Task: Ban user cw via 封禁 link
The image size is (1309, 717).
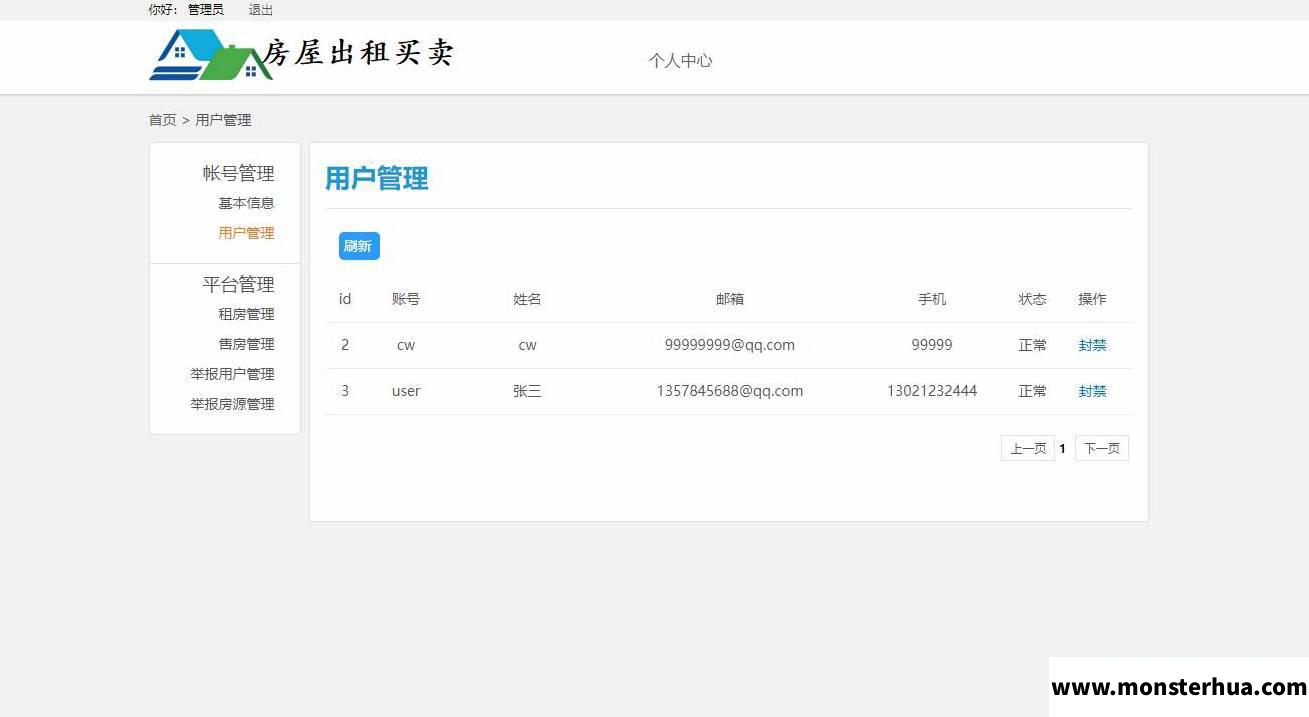Action: pos(1092,345)
